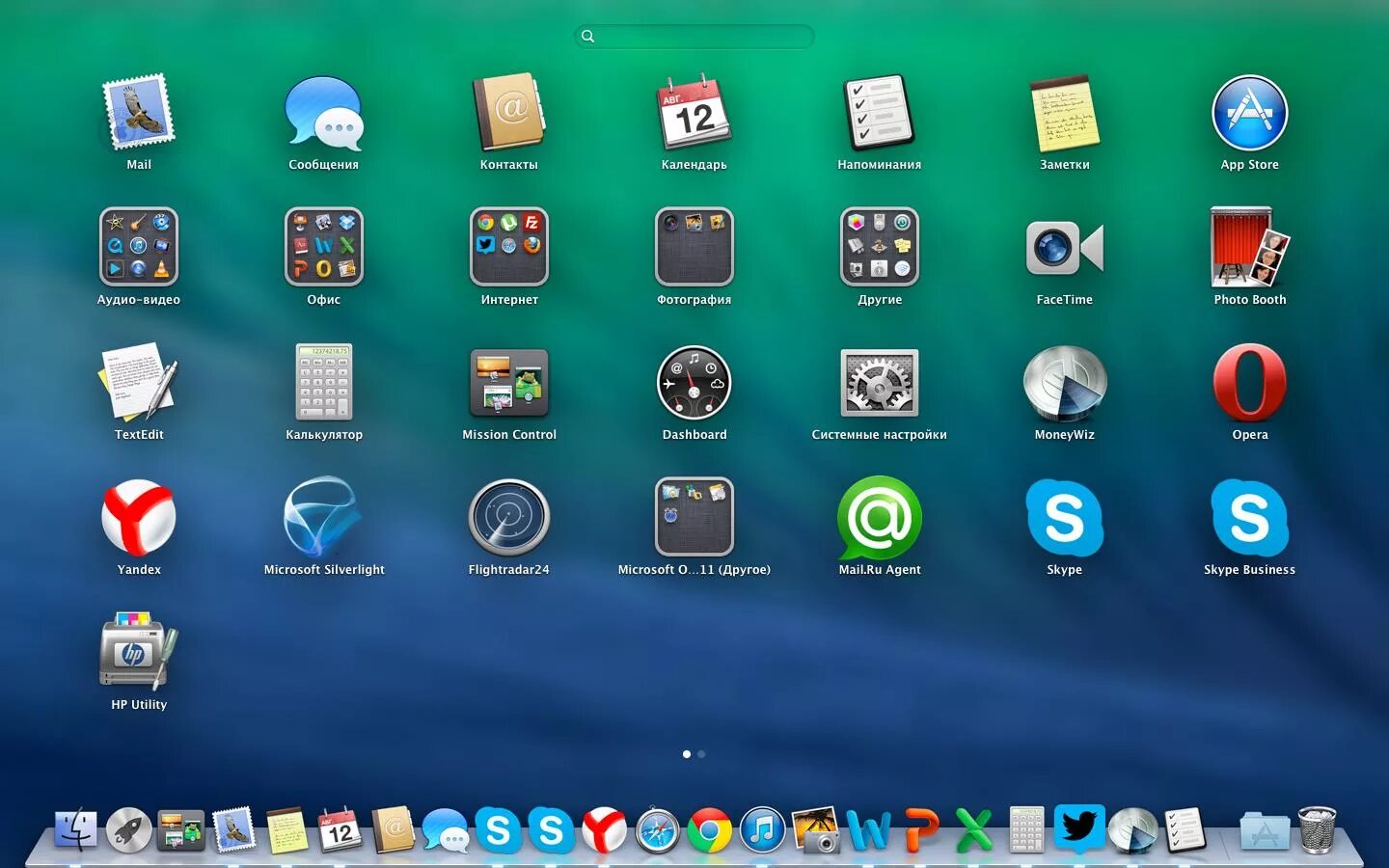This screenshot has width=1389, height=868.
Task: Open Microsoft Silverlight
Action: coord(324,518)
